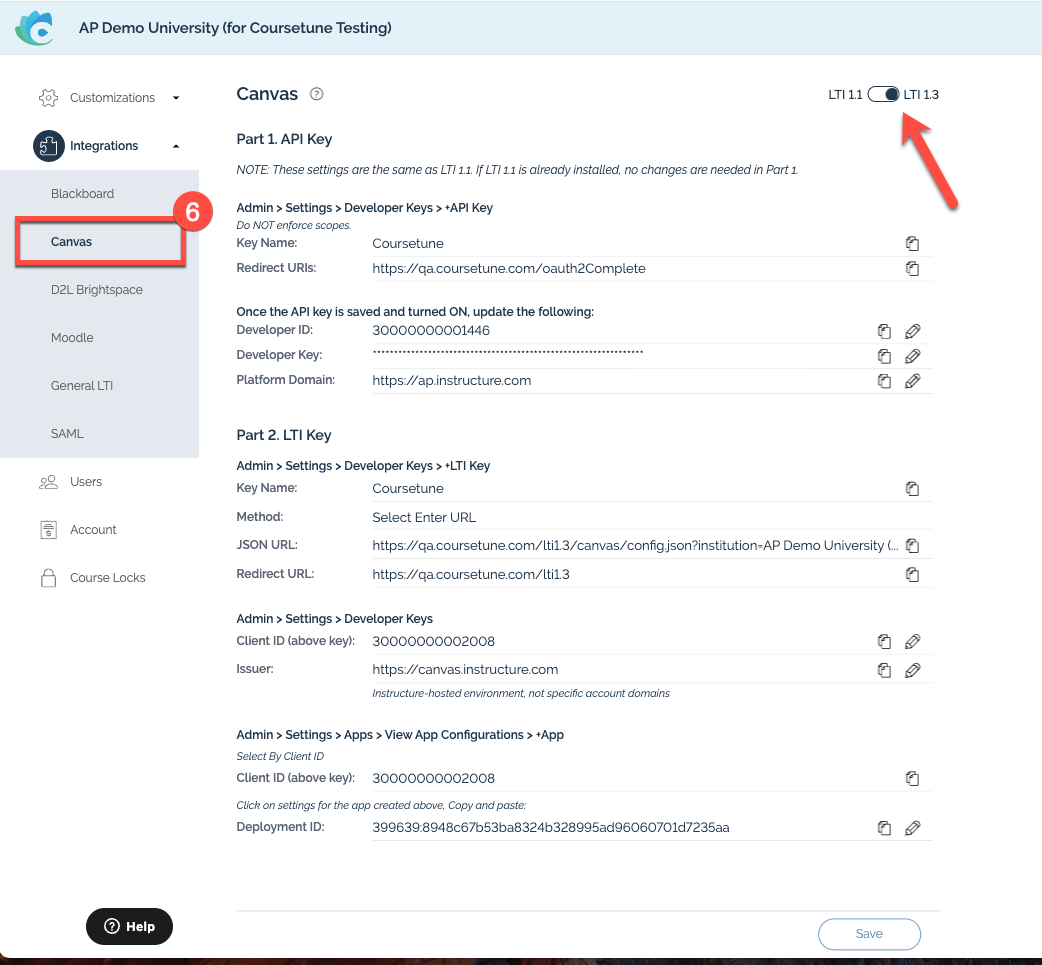This screenshot has height=965, width=1042.
Task: Copy the Select By Client ID value
Action: click(x=912, y=778)
